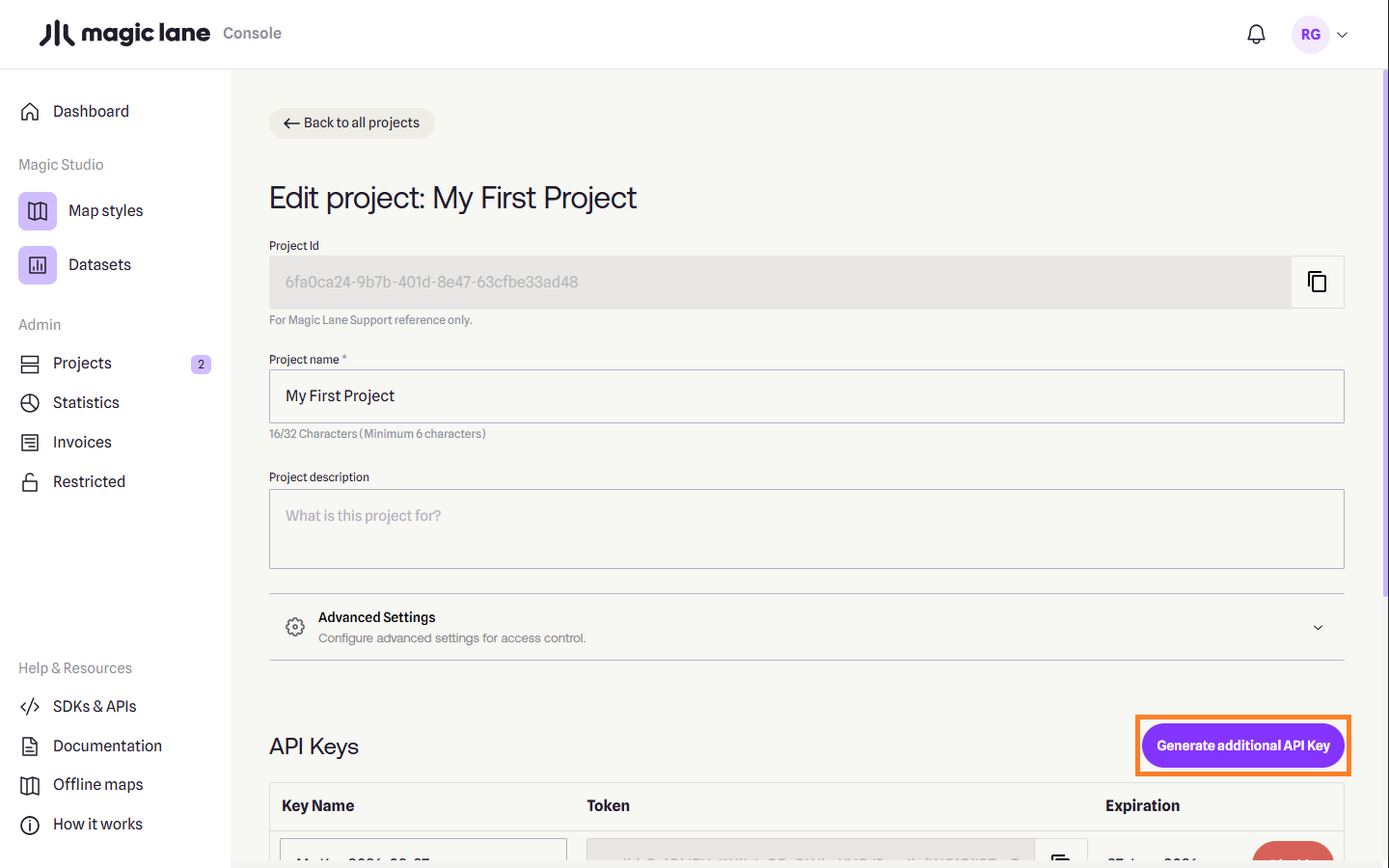Select Offline maps in the sidebar
Screen dimensions: 1389x868
coord(97,785)
